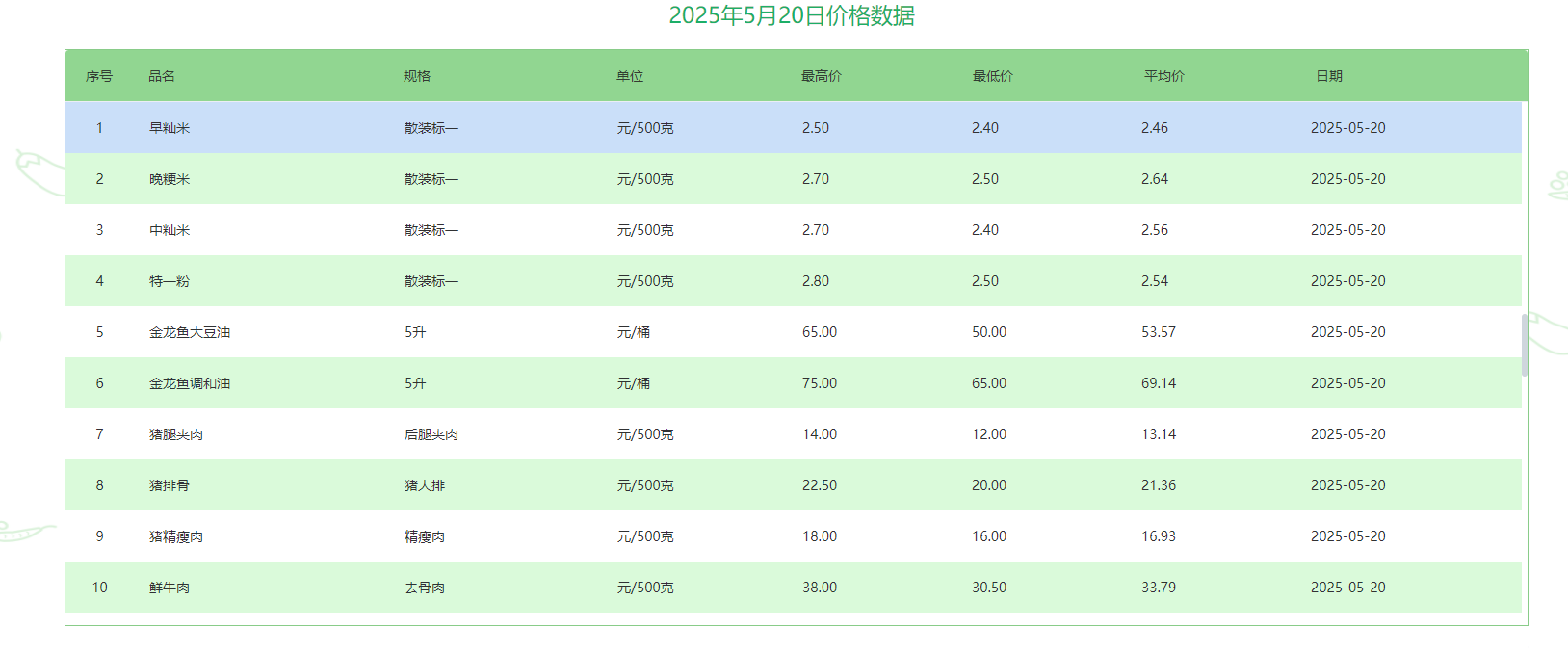Image resolution: width=1568 pixels, height=653 pixels.
Task: Select the 早籼米 product name cell
Action: [170, 128]
